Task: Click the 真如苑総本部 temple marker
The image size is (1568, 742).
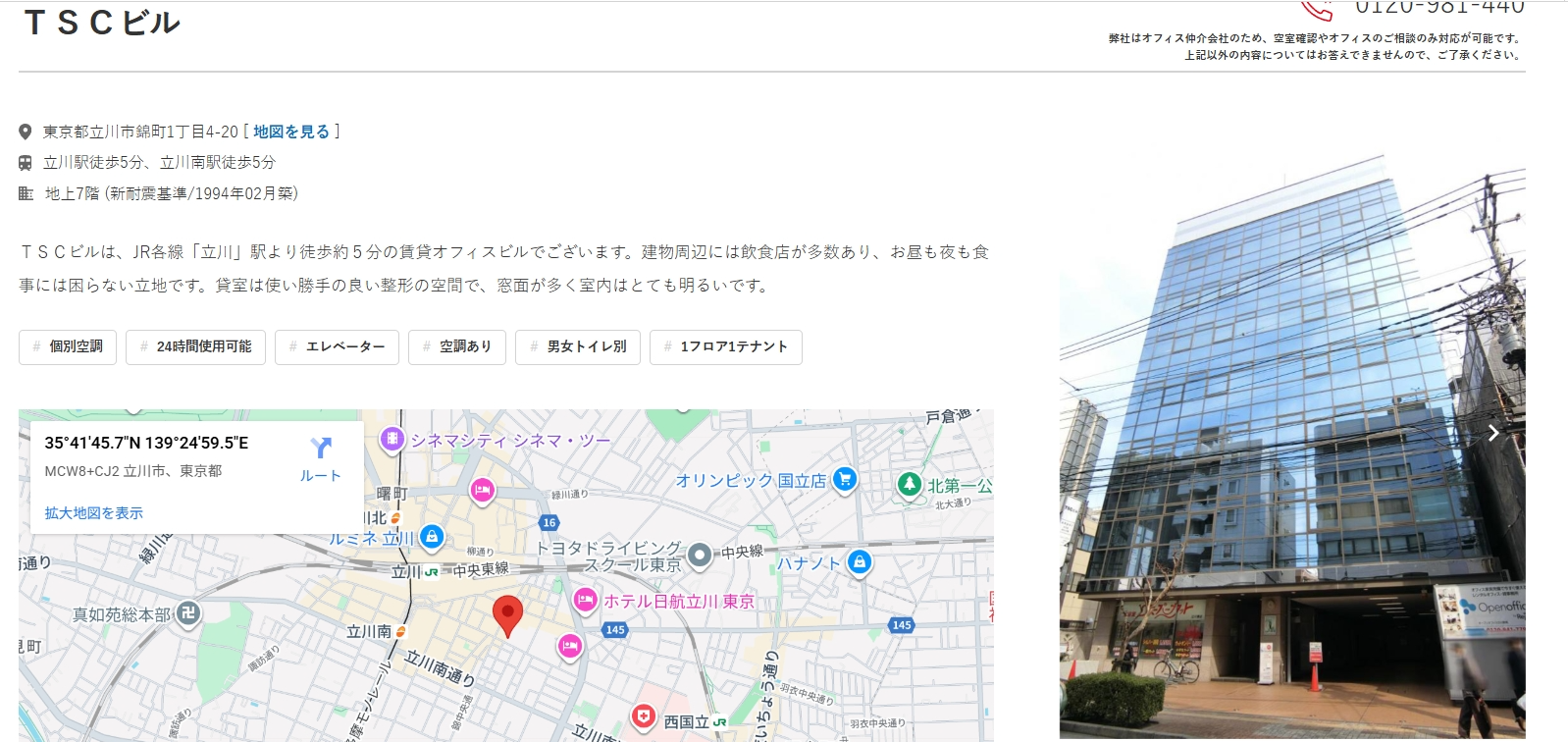Action: [188, 613]
